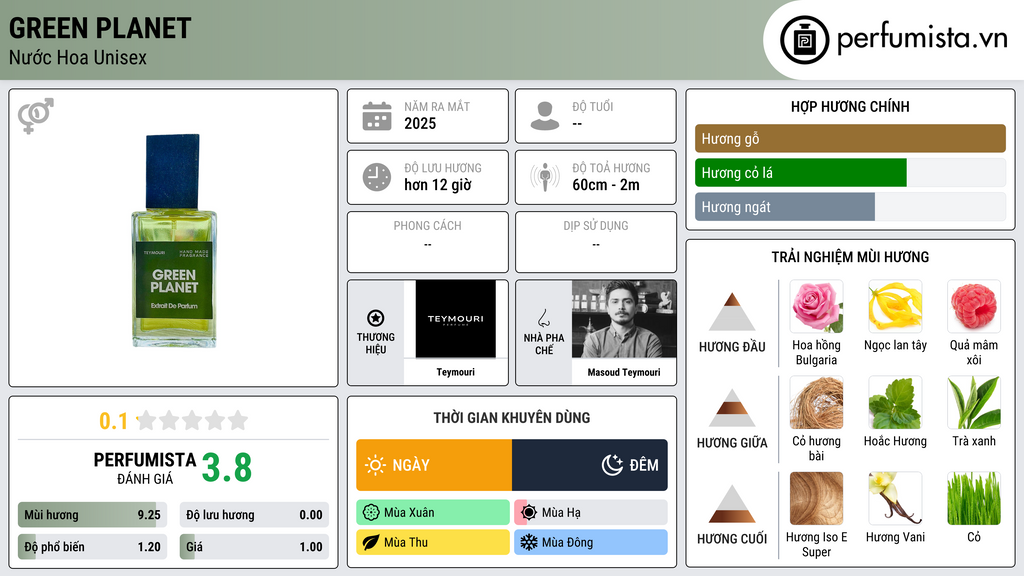
Task: Select the Đêm nighttime section
Action: [x=590, y=465]
